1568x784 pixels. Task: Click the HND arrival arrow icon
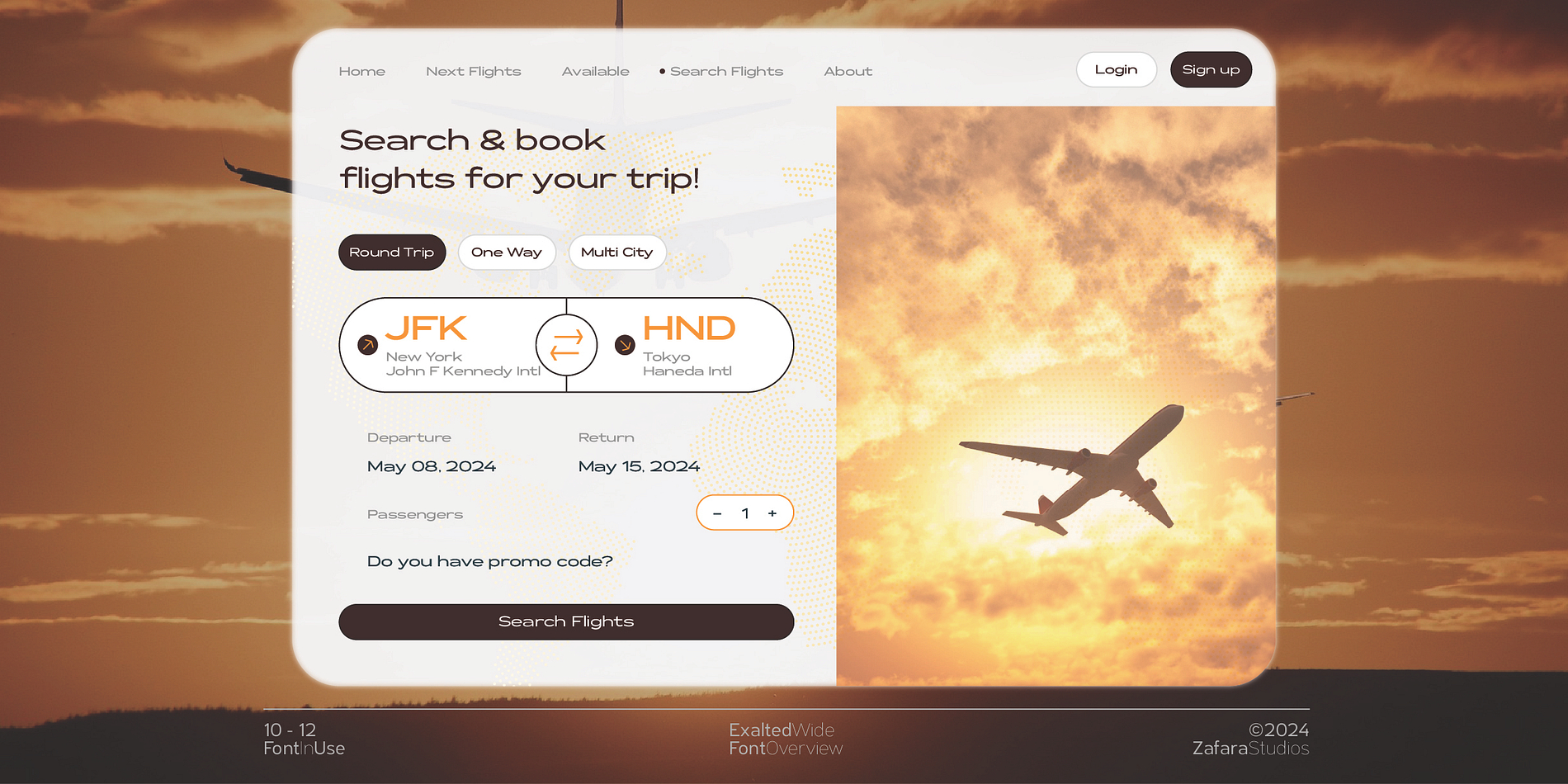tap(625, 345)
